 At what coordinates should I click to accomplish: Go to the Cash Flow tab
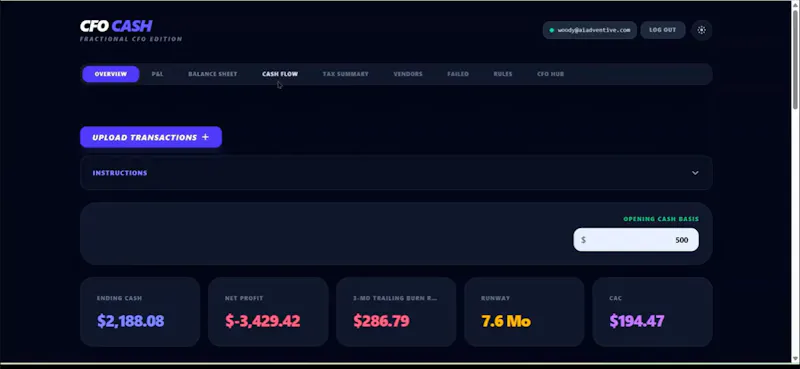point(280,74)
